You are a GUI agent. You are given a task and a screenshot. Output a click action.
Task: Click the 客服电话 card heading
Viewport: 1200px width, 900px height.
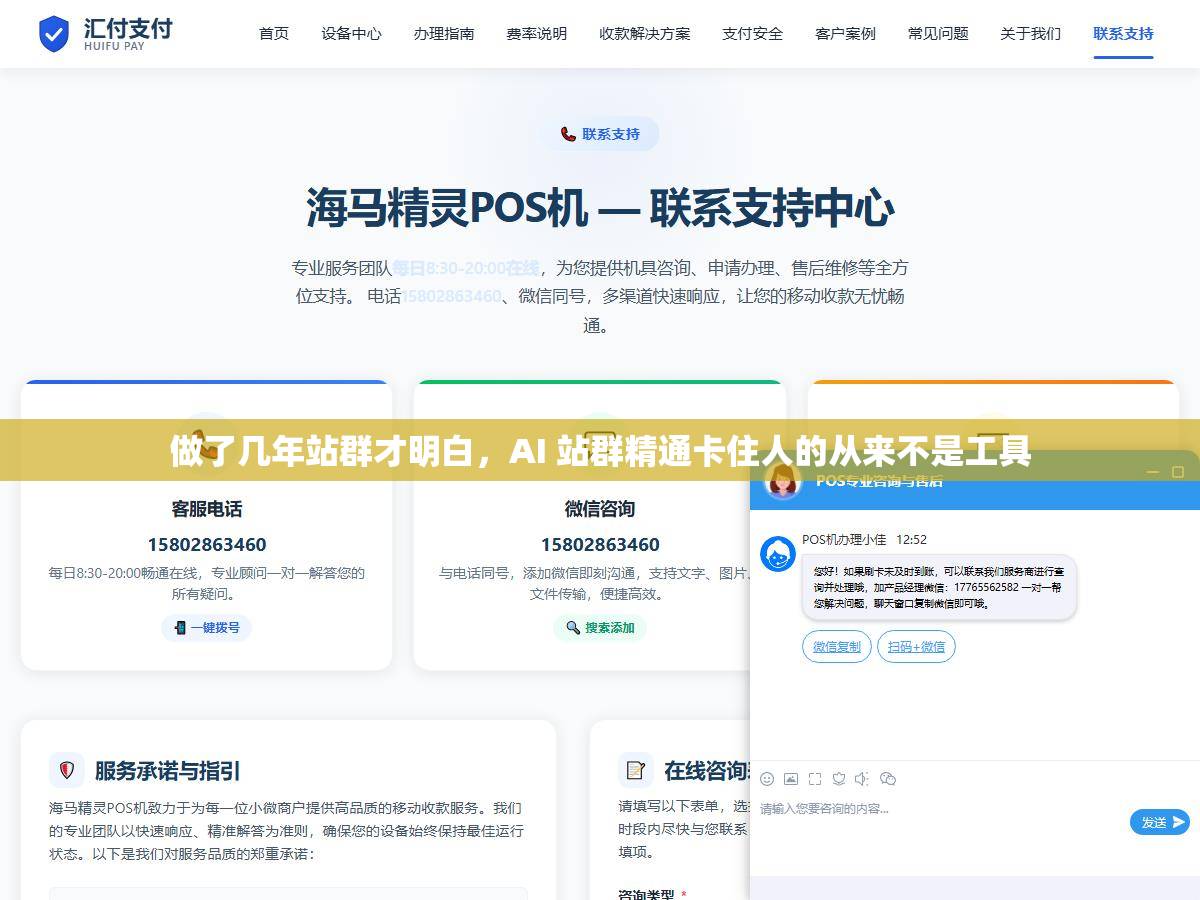point(207,509)
